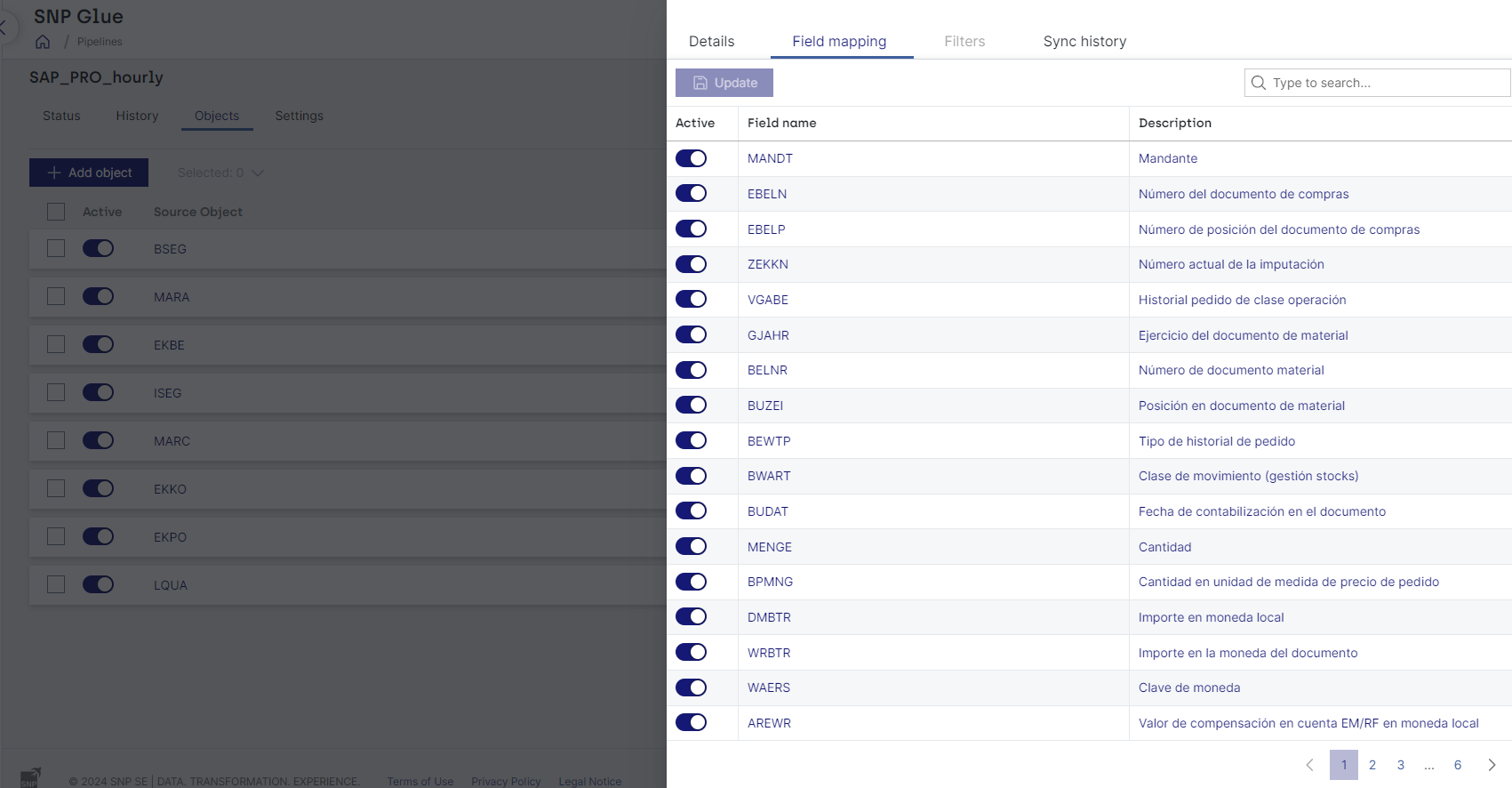Click the back arrow at top left

[x=4, y=28]
